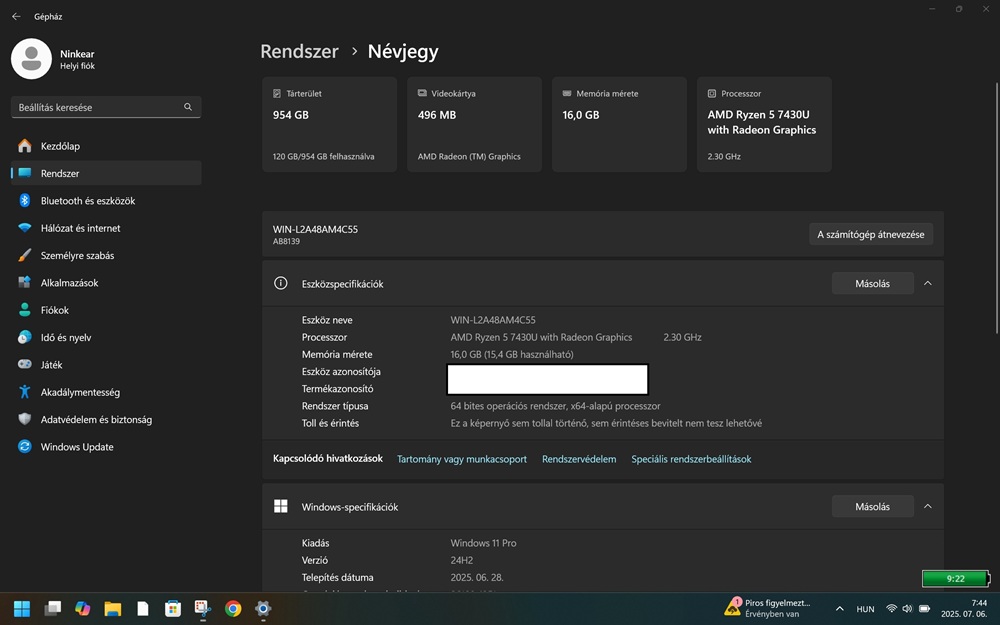1000x625 pixels.
Task: Open the Rendszervédelem link
Action: [x=579, y=459]
